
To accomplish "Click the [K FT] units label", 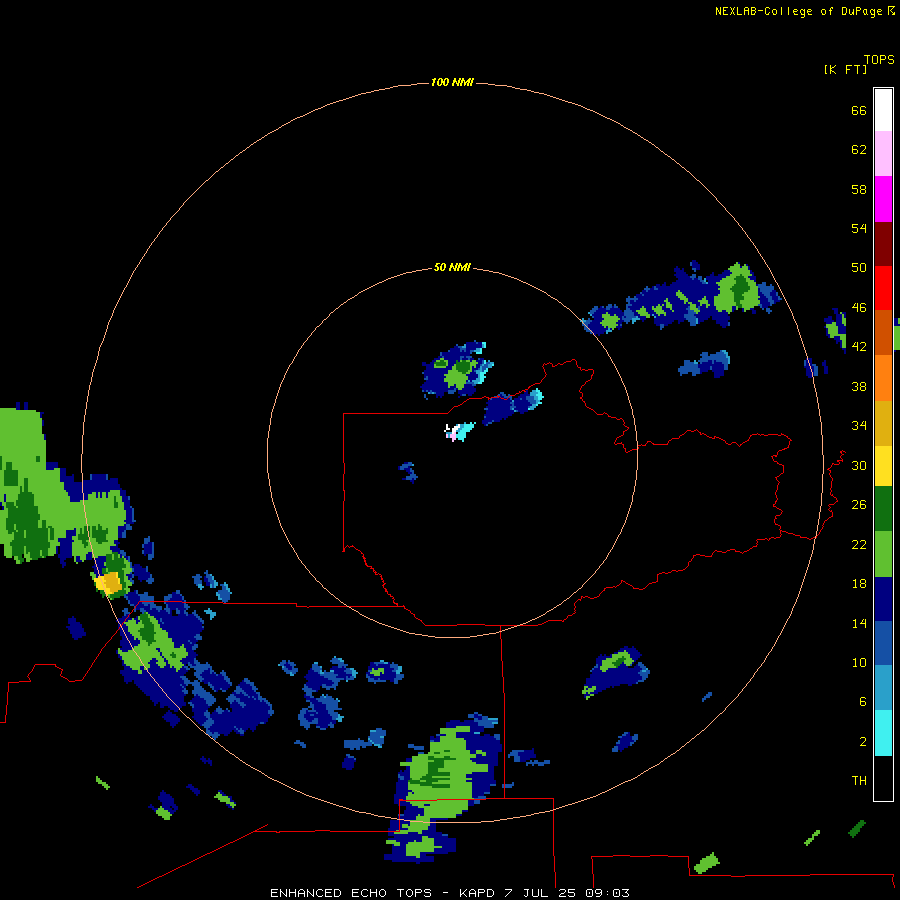I will coord(845,69).
